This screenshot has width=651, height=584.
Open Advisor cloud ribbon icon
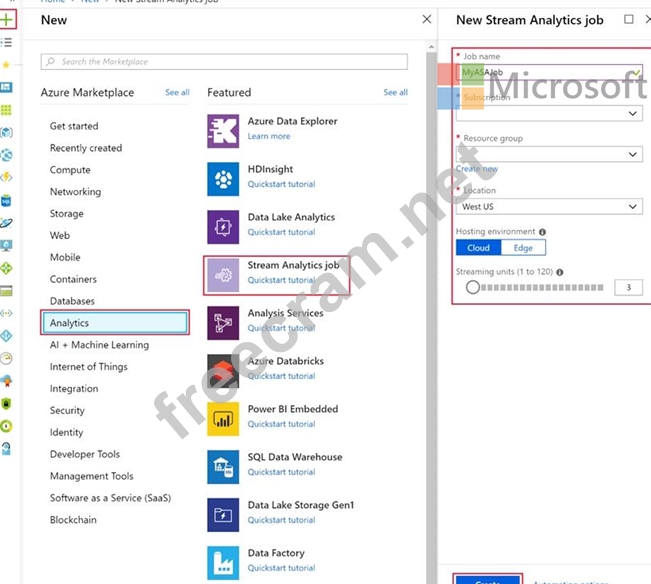[6, 381]
